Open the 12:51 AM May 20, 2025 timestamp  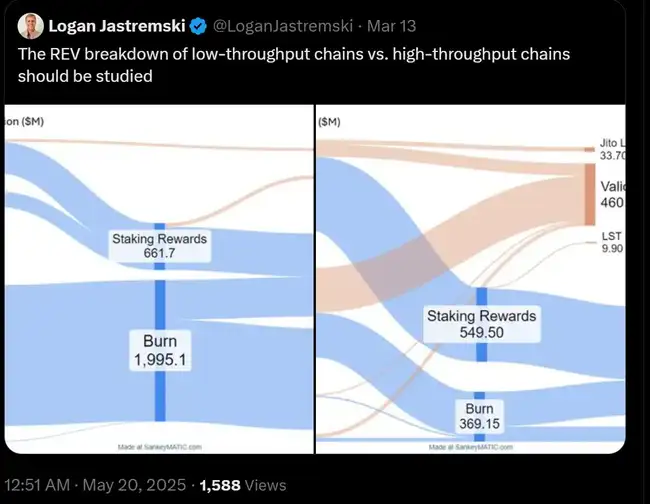[x=98, y=485]
